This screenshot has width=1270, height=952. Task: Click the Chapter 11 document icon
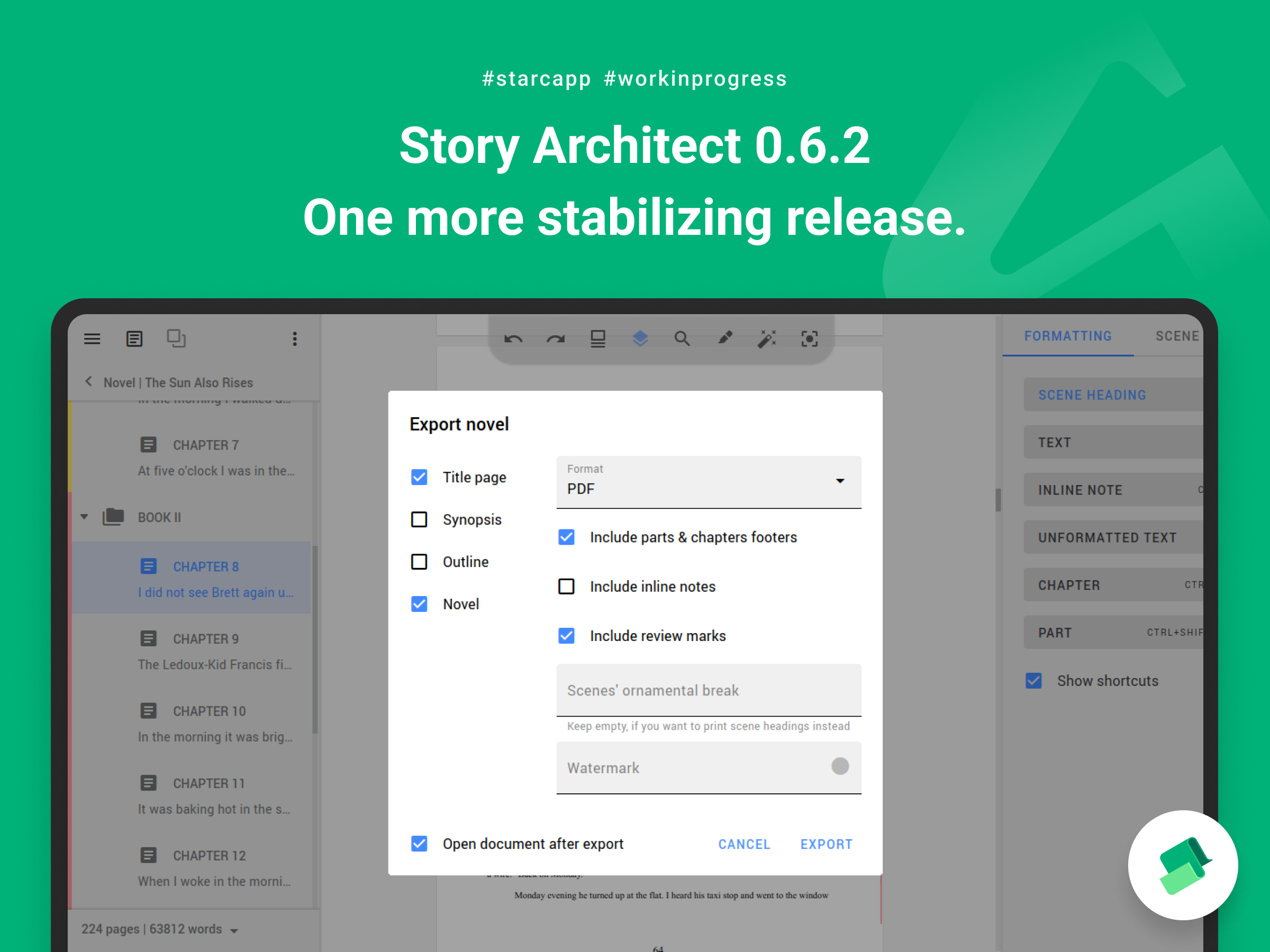point(148,783)
